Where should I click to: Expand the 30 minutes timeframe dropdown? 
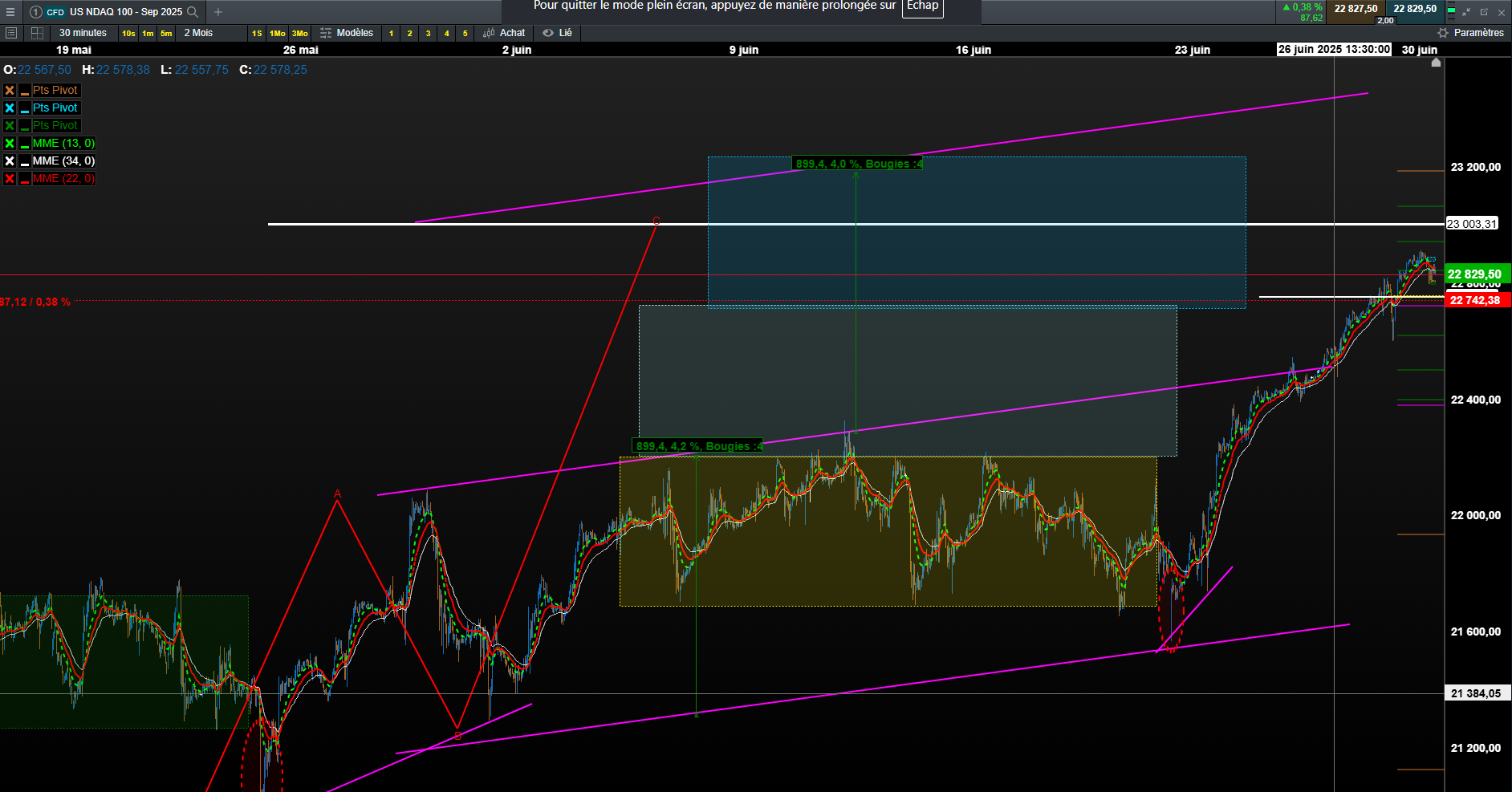83,33
